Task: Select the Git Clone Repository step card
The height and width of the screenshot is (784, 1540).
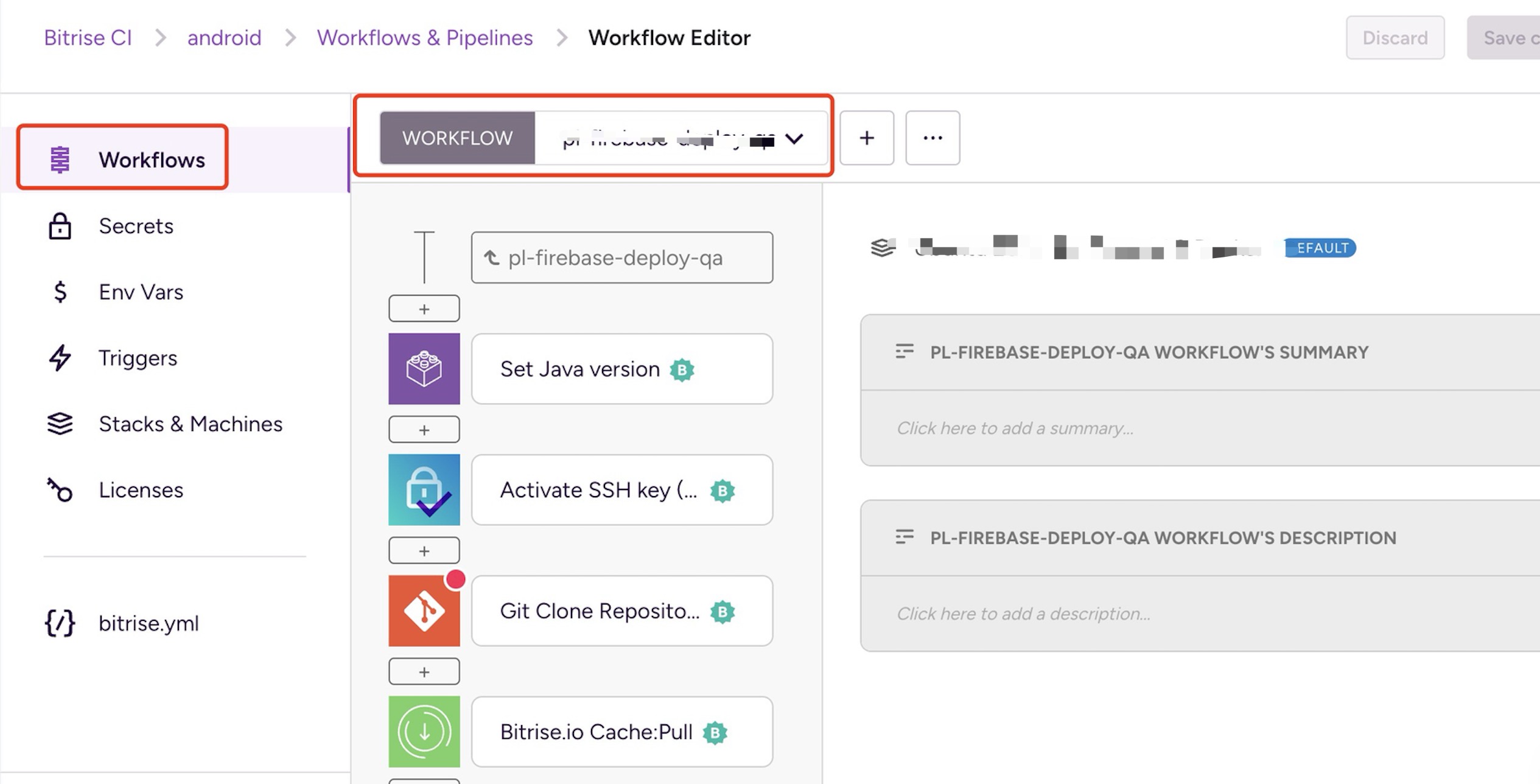Action: (x=622, y=611)
